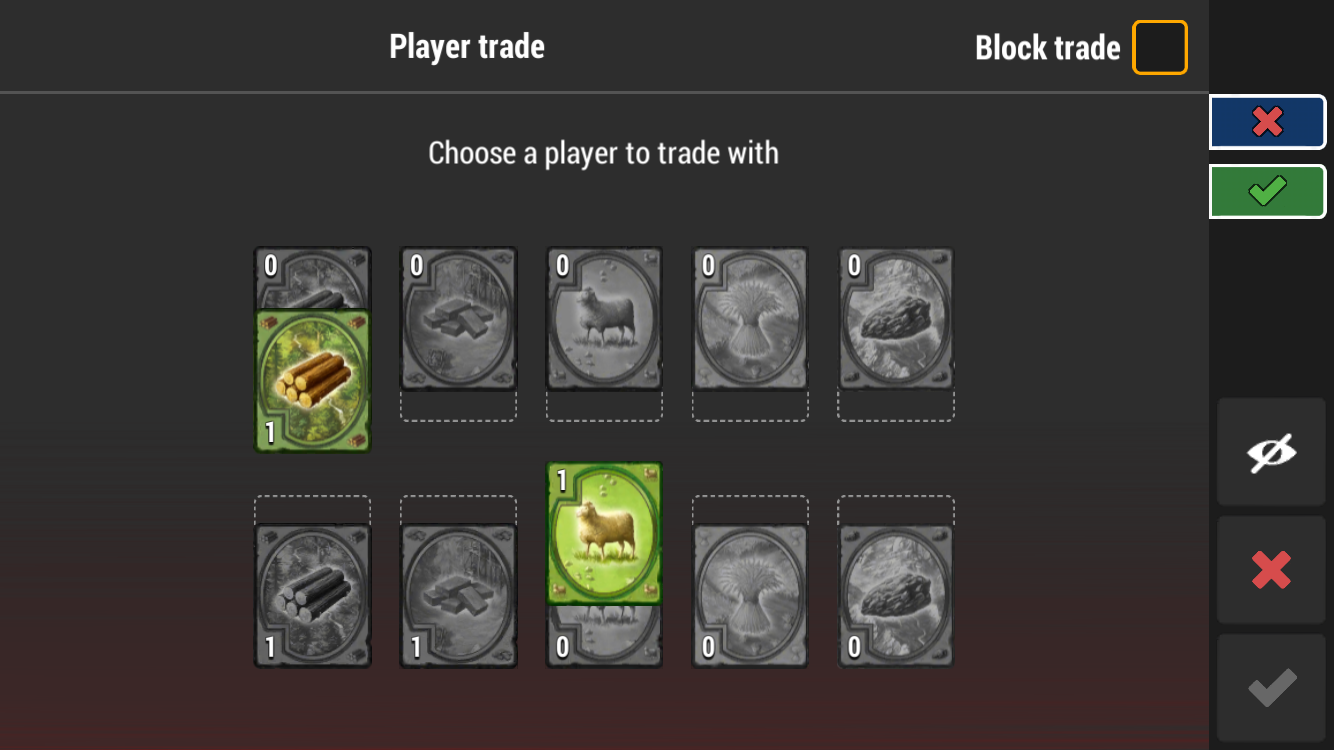Click the green lumber card being requested
This screenshot has height=750, width=1334.
click(x=313, y=380)
